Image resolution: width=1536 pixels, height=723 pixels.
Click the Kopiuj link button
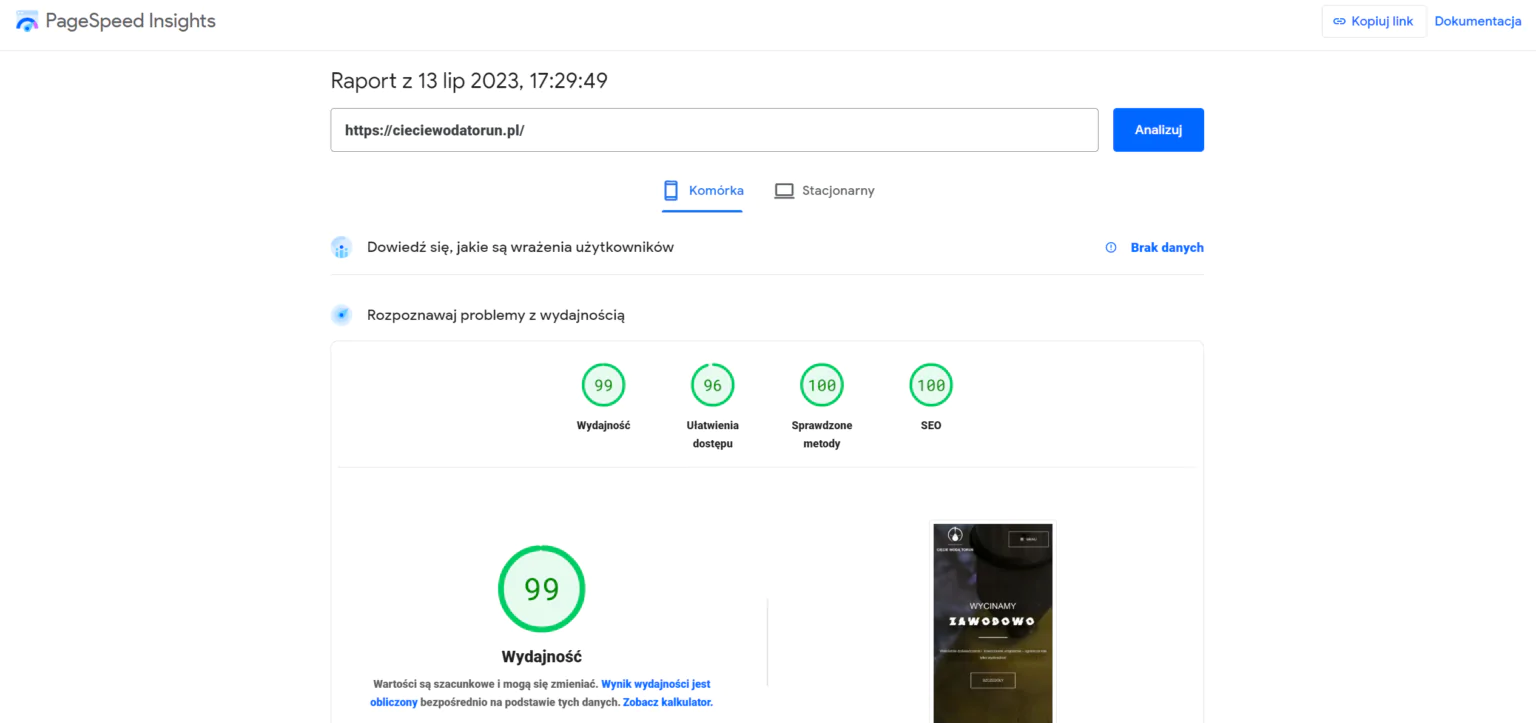(x=1373, y=21)
